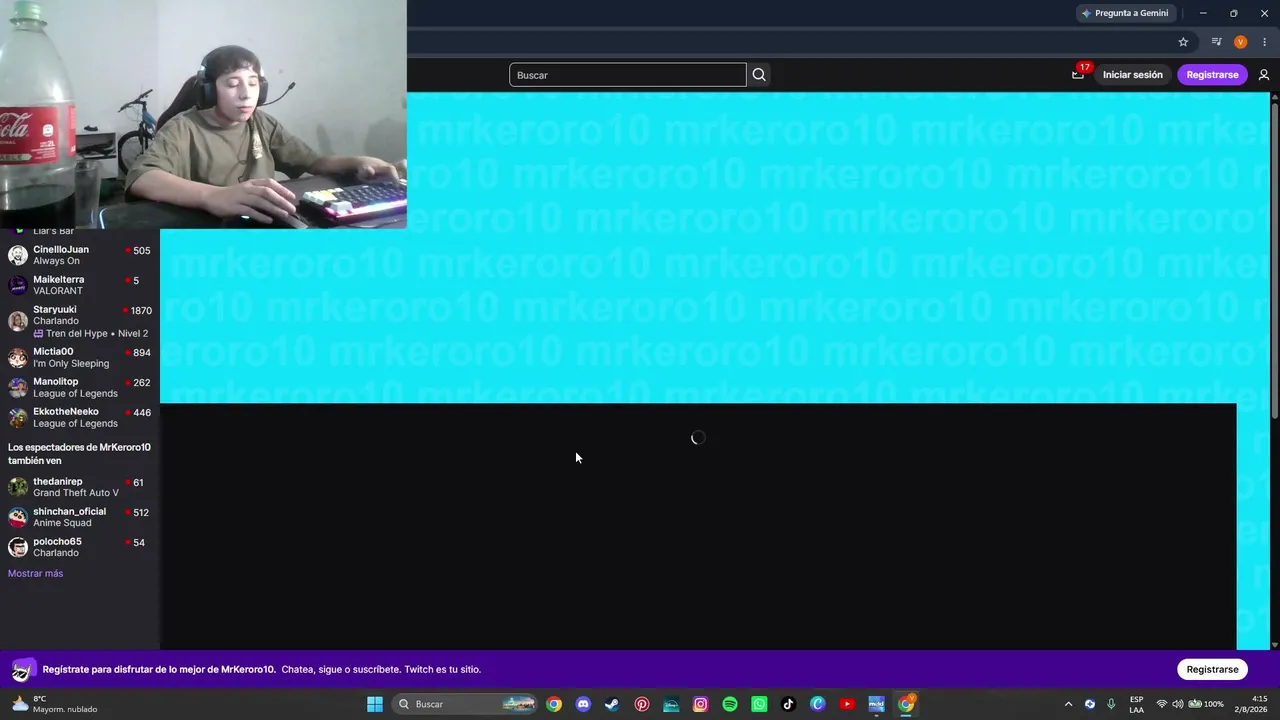Open Discord from the taskbar
Image resolution: width=1280 pixels, height=720 pixels.
click(583, 704)
